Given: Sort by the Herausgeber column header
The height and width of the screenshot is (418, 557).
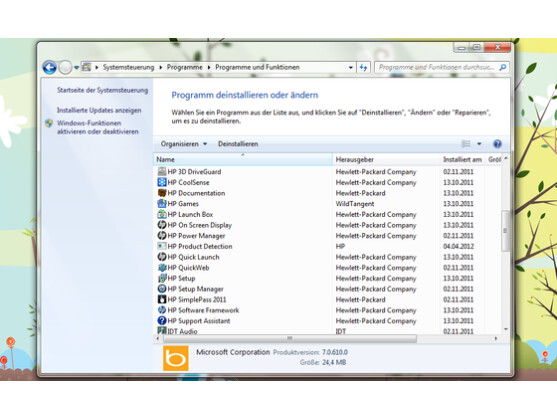Looking at the screenshot, I should (386, 159).
